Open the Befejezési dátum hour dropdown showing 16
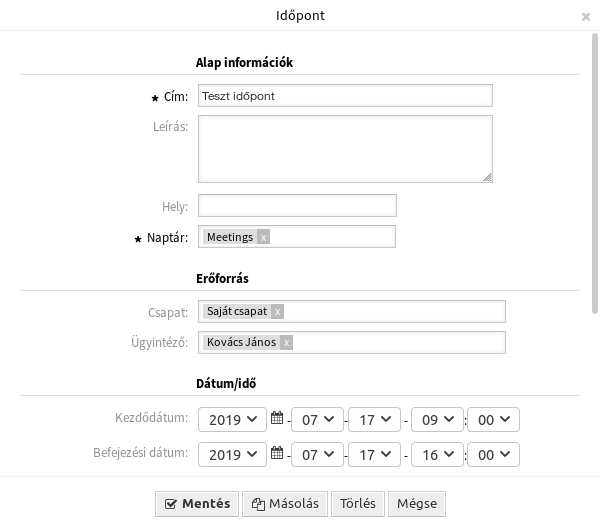Viewport: 600px width, 531px height. pos(437,454)
